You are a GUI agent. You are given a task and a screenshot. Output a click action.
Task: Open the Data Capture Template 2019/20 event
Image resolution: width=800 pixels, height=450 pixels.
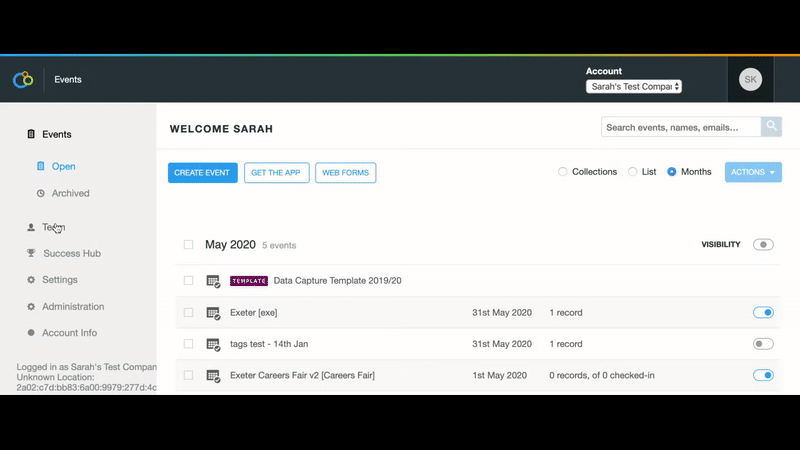(x=337, y=281)
